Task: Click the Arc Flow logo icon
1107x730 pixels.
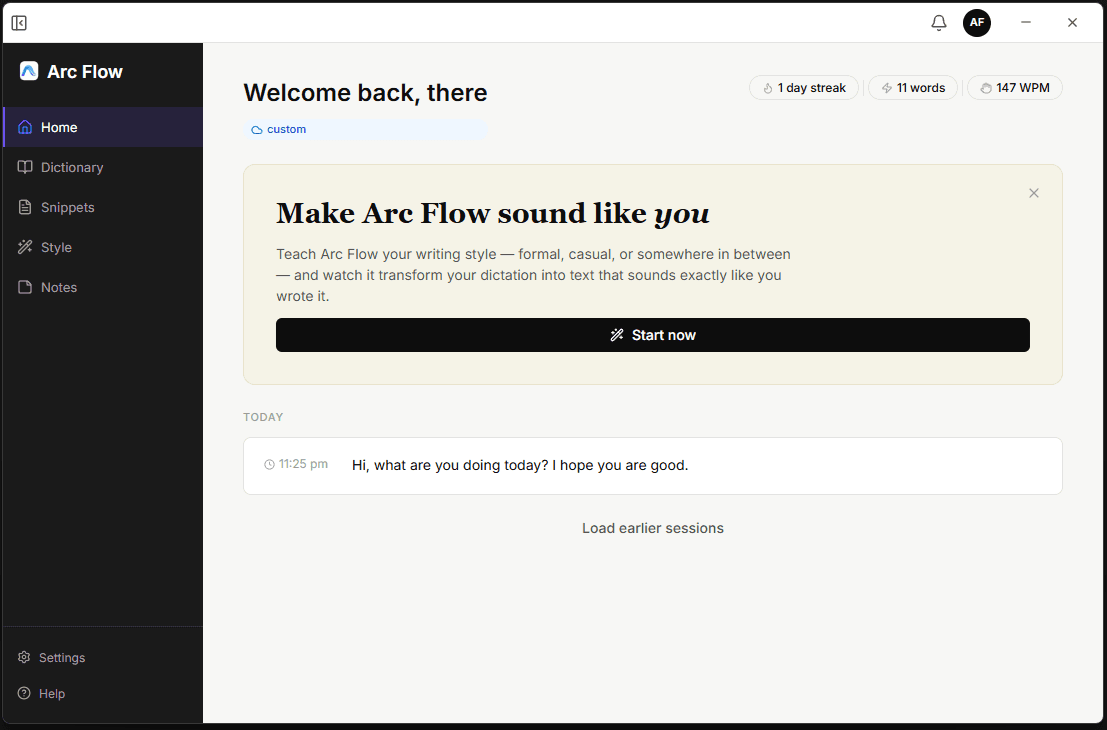Action: (x=29, y=71)
